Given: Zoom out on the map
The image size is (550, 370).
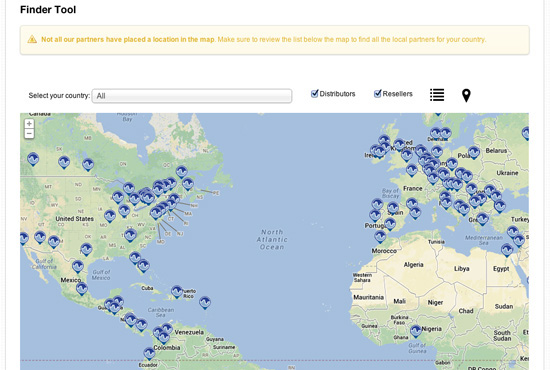Looking at the screenshot, I should click(x=29, y=134).
